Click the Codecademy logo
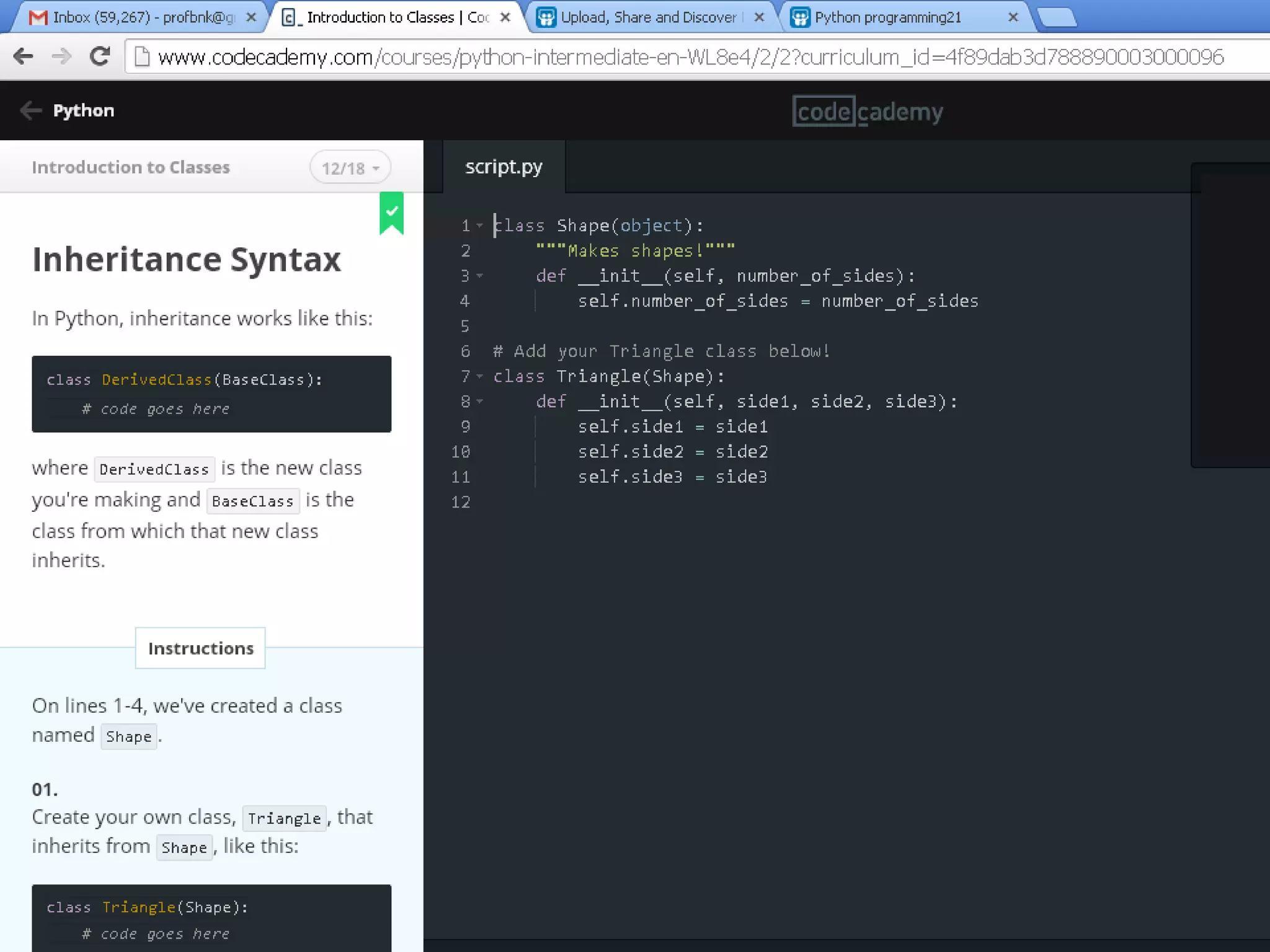 coord(868,111)
